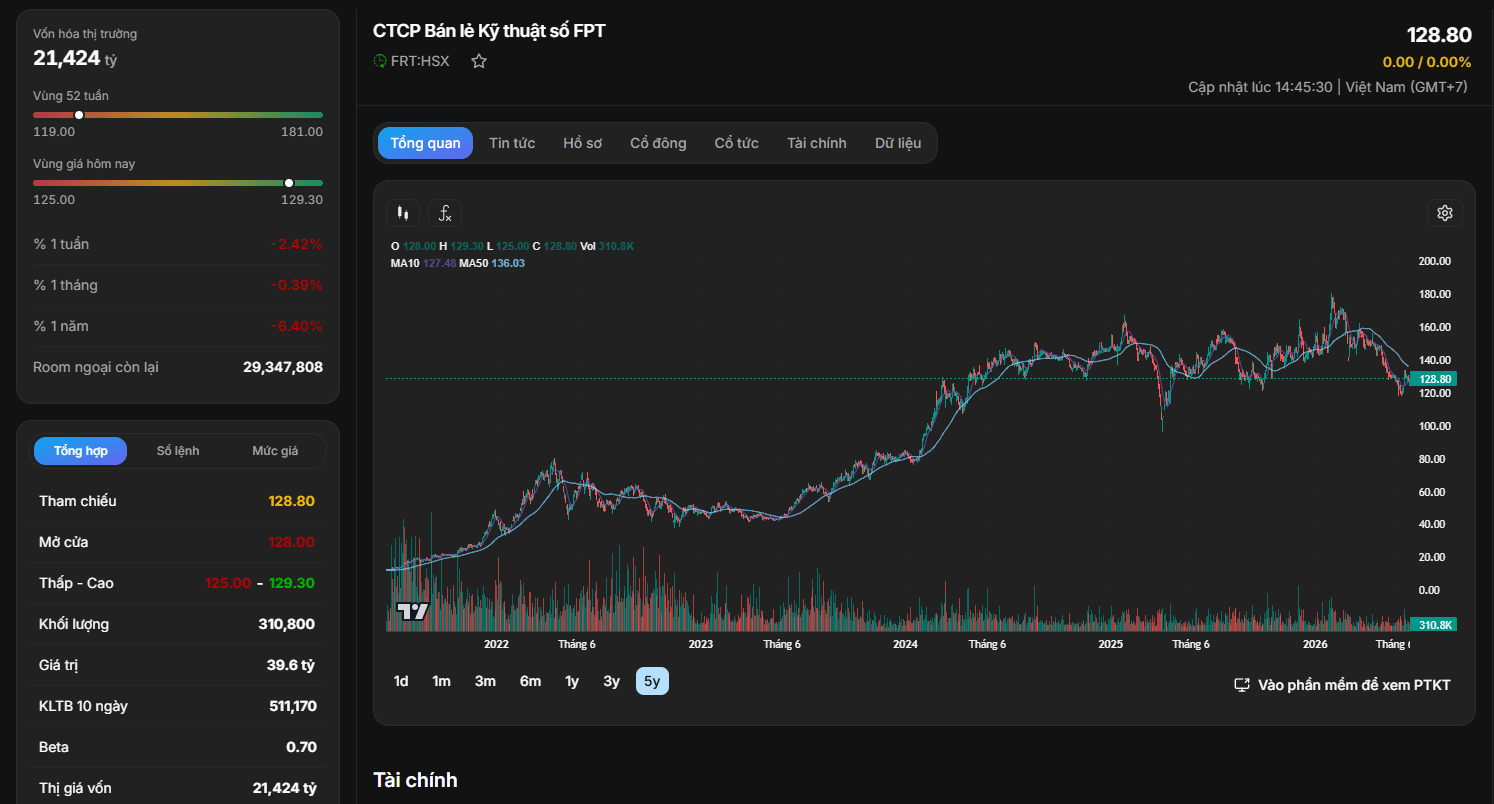Add FRT to favorites with star icon

(479, 61)
